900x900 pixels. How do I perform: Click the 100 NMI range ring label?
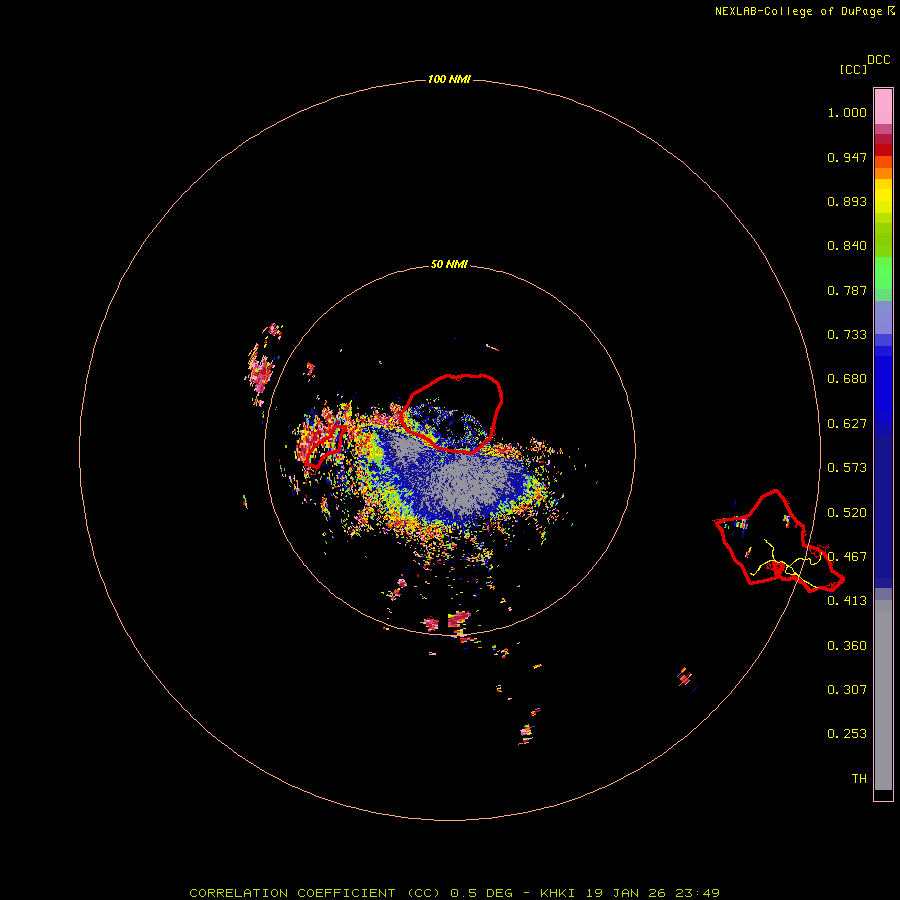(x=449, y=79)
